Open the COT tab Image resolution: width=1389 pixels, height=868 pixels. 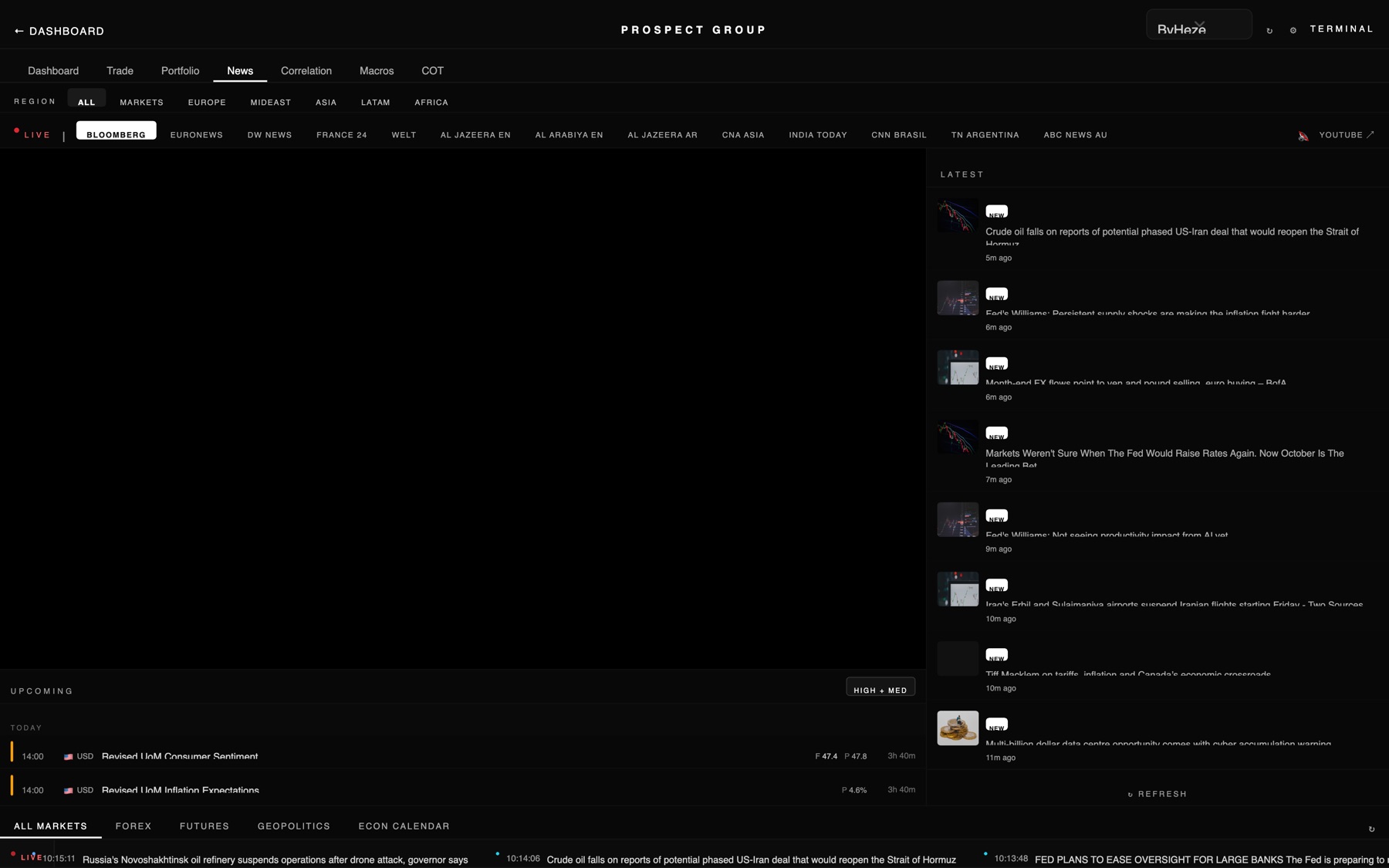point(432,70)
